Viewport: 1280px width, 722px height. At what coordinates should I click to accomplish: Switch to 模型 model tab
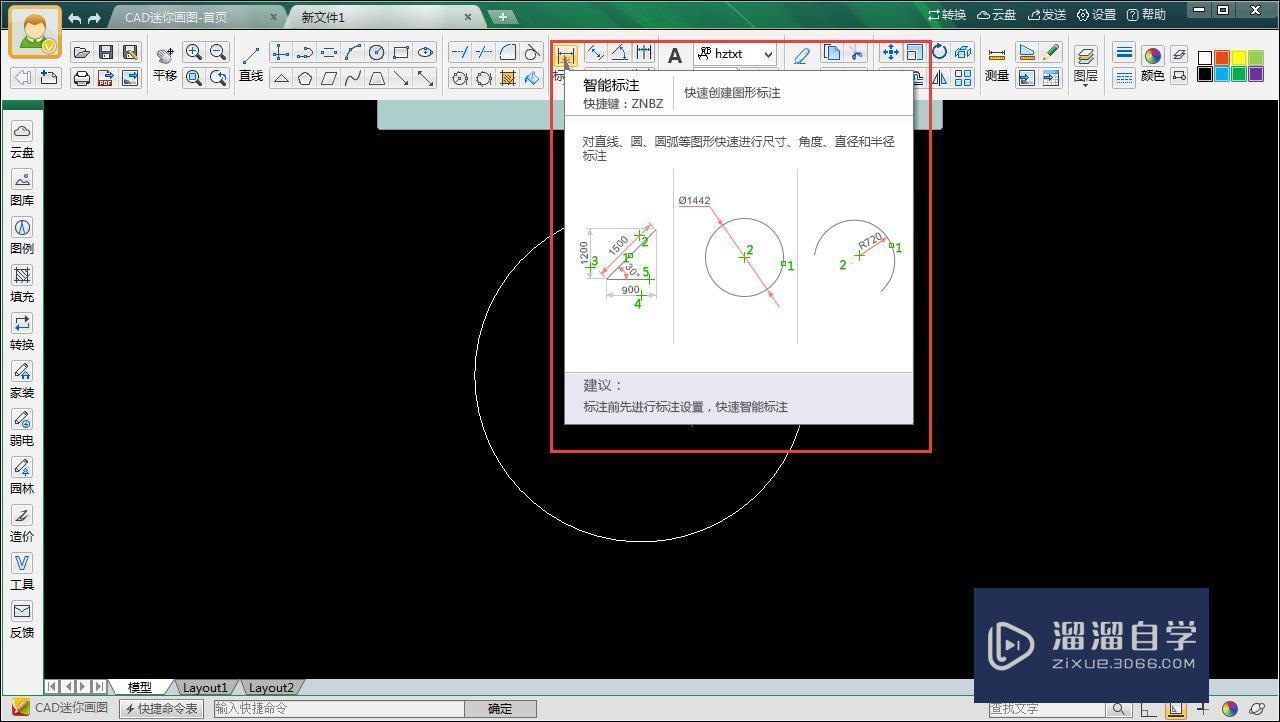coord(140,688)
